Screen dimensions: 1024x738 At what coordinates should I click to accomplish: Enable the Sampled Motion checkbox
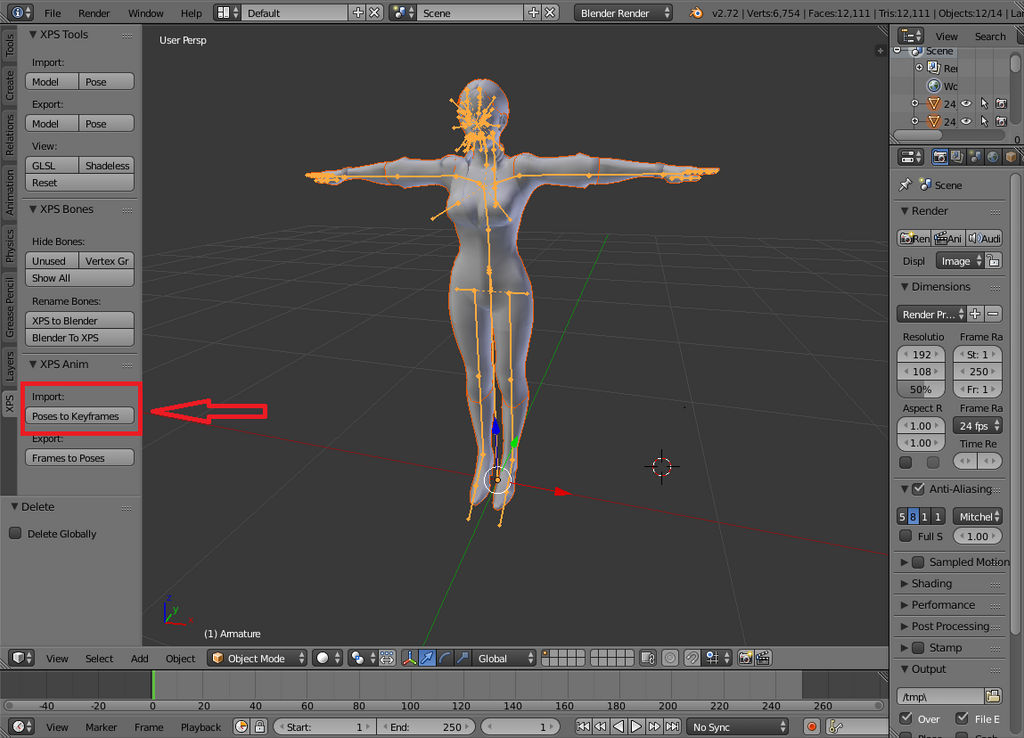point(918,562)
